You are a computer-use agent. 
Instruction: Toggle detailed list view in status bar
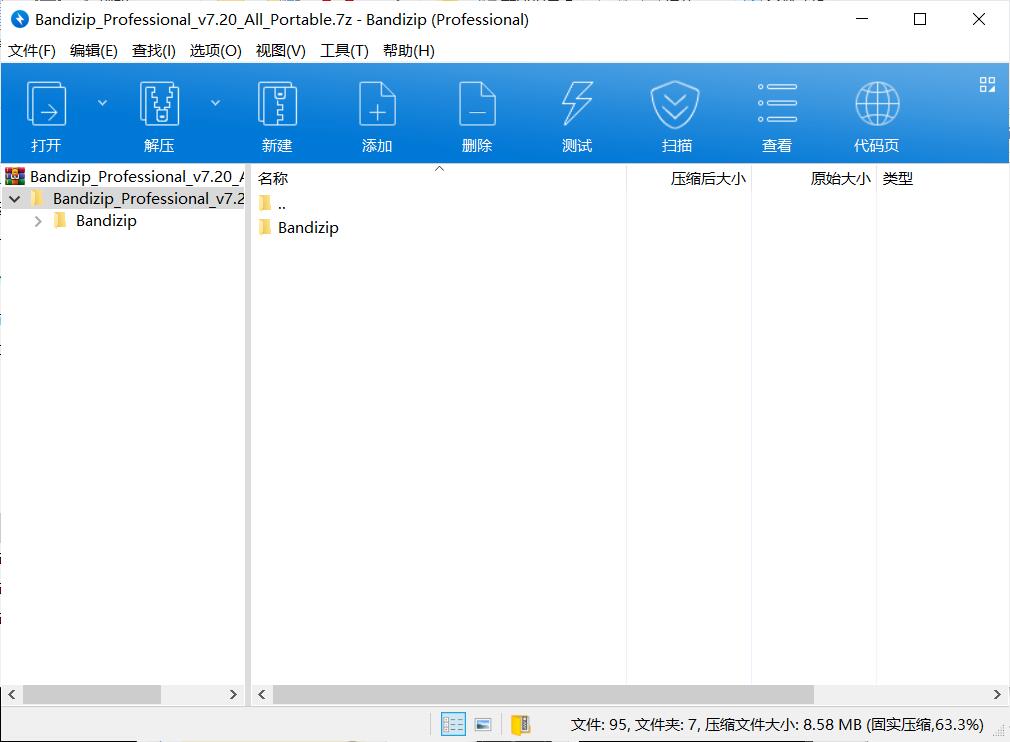pyautogui.click(x=452, y=724)
